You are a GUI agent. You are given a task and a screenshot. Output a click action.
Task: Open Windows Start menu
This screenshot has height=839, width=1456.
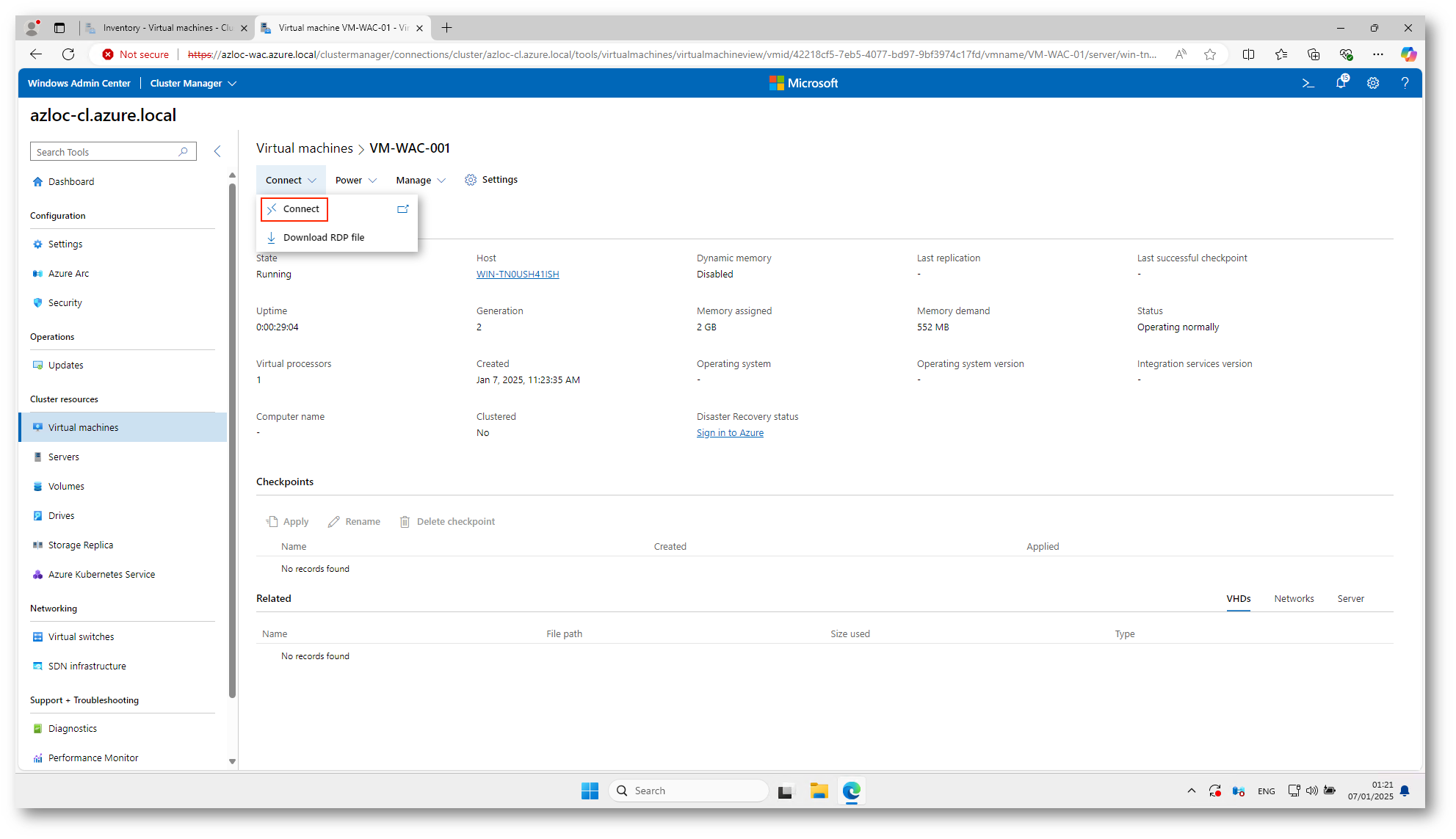tap(590, 791)
